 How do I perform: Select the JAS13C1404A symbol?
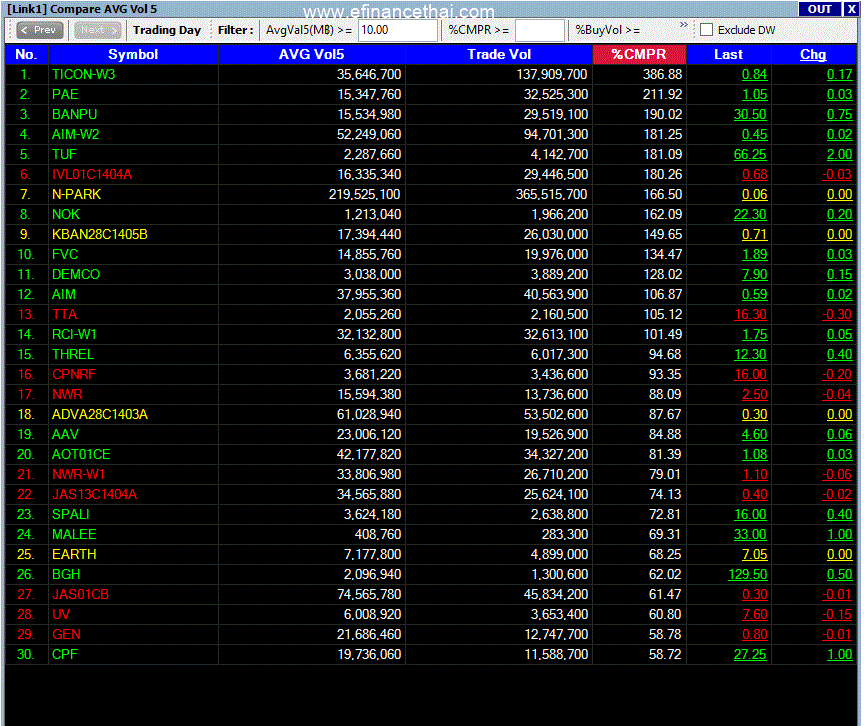click(x=94, y=495)
